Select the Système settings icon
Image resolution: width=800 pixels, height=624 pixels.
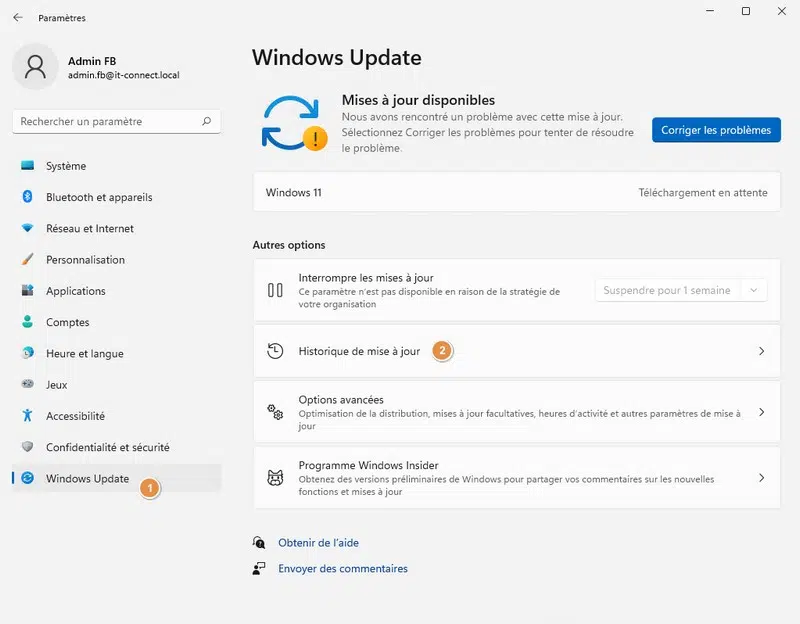[28, 166]
